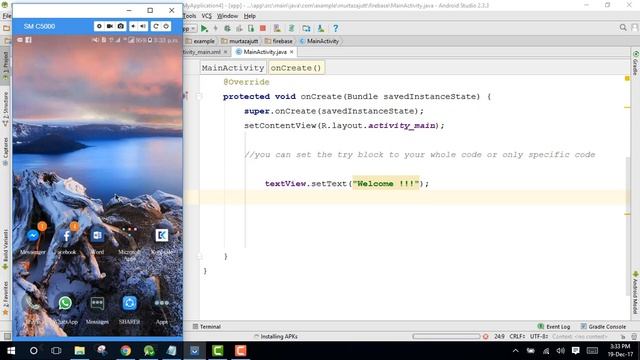This screenshot has height=360, width=640.
Task: Open the VCS menu
Action: click(207, 16)
